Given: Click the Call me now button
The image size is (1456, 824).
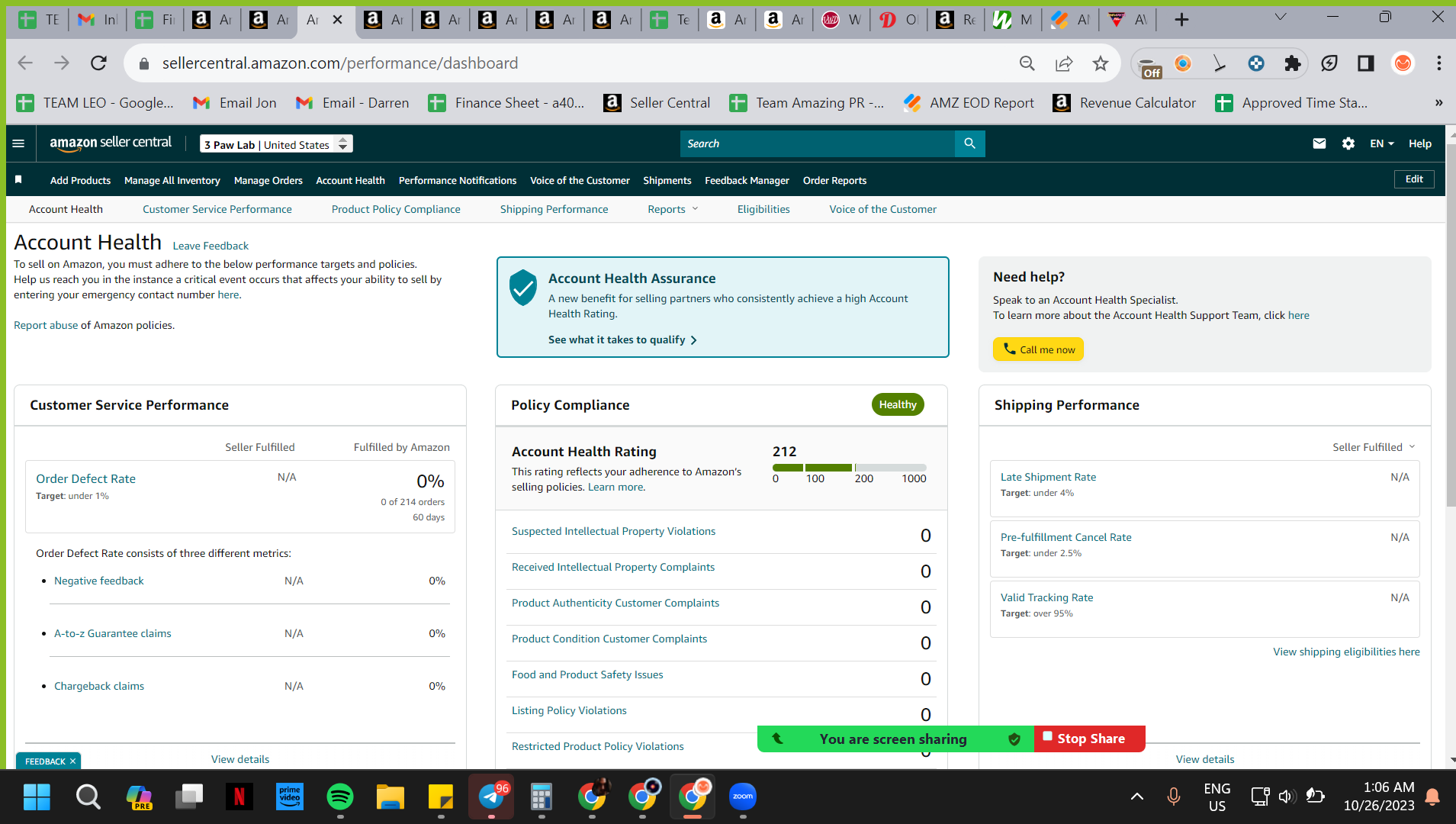Looking at the screenshot, I should pos(1038,349).
